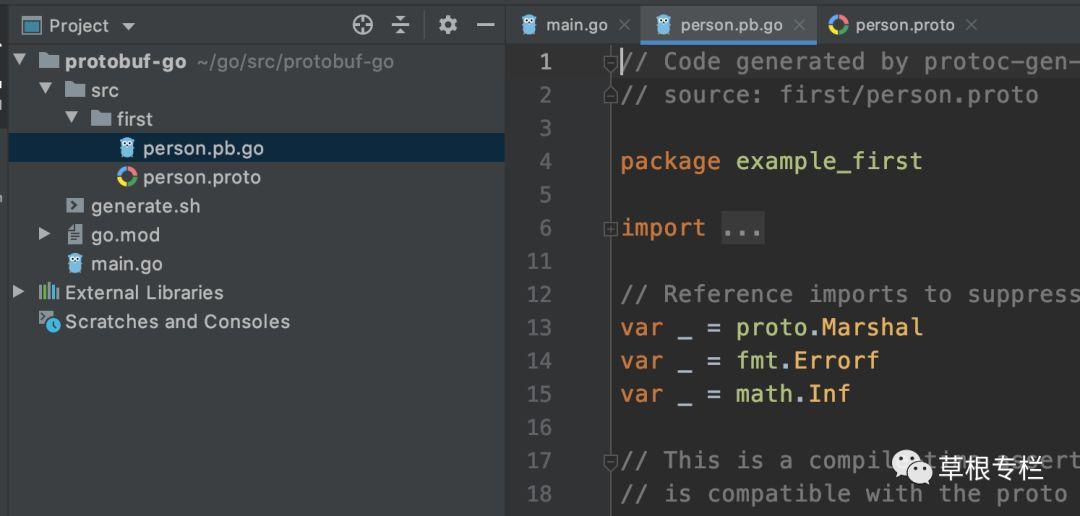Click the locate/select opened file crosshair icon
The height and width of the screenshot is (516, 1080).
coord(362,25)
